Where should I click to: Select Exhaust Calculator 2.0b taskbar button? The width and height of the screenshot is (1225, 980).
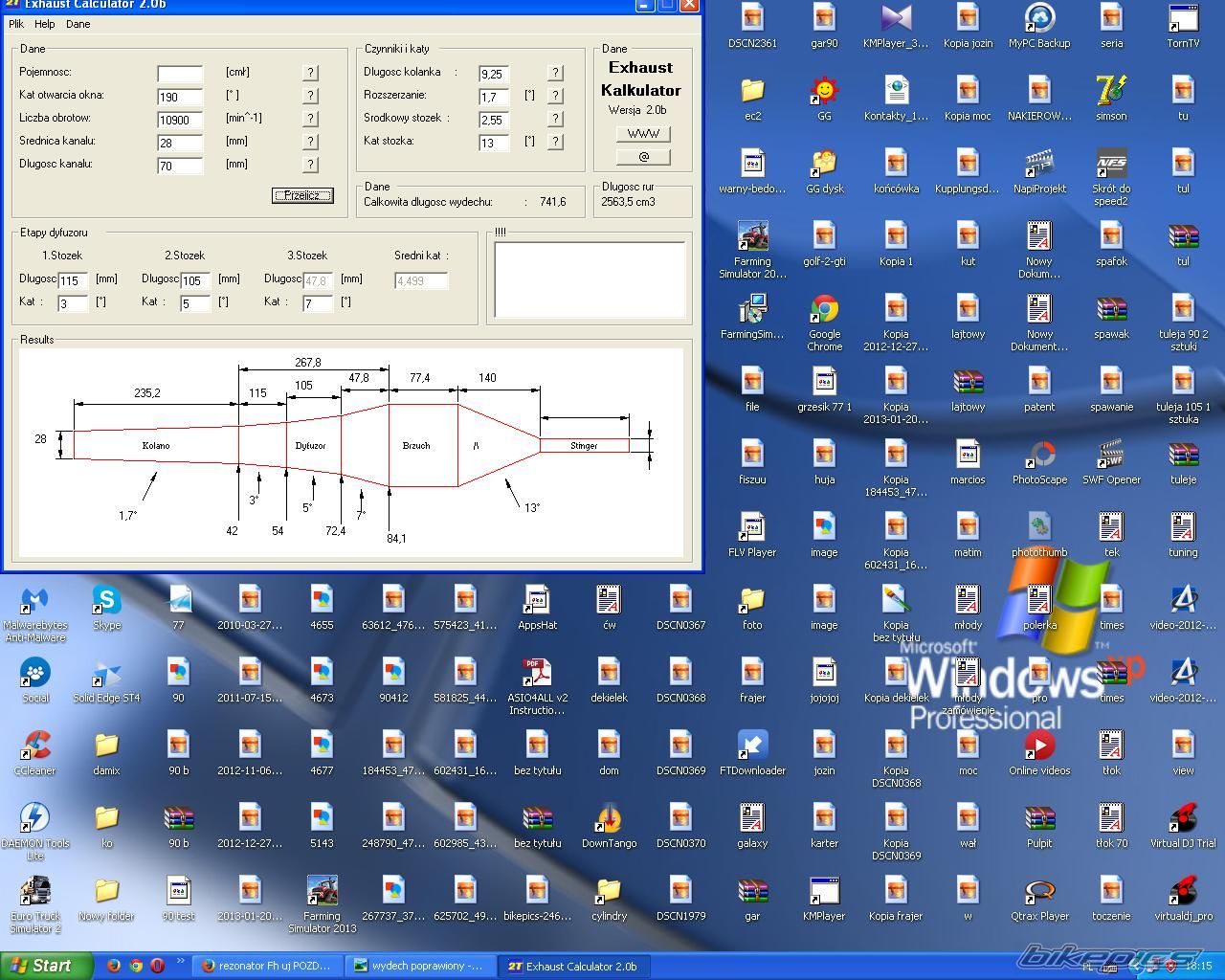point(572,966)
